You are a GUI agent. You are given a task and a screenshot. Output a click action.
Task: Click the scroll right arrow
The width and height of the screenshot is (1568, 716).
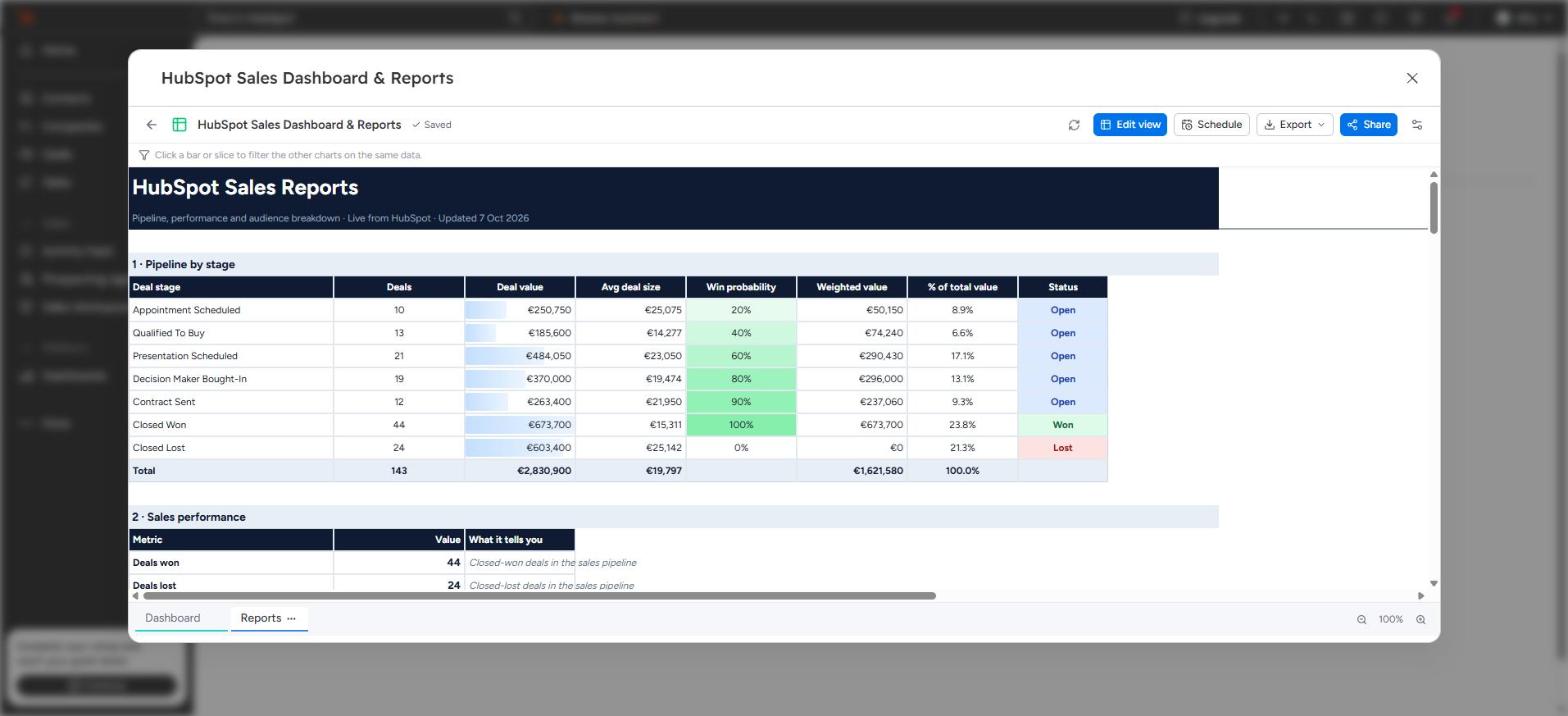[1420, 596]
